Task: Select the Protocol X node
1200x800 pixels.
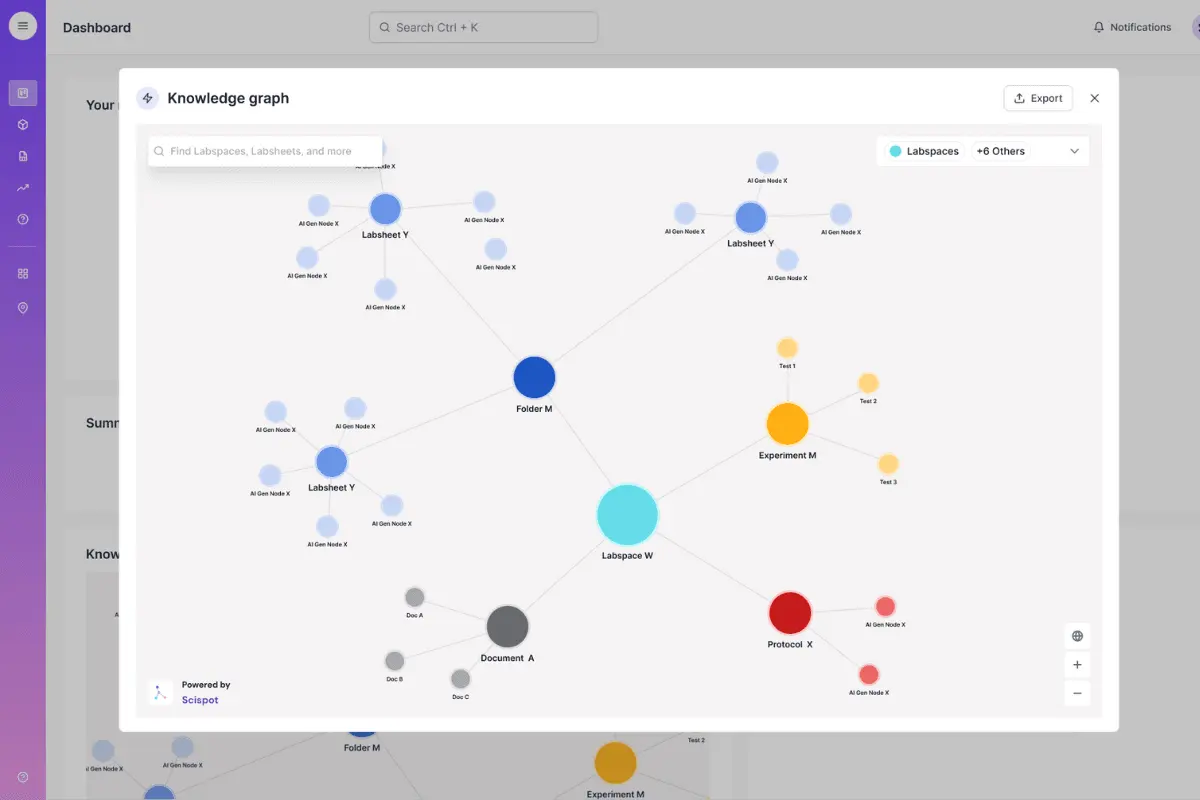Action: click(x=789, y=613)
